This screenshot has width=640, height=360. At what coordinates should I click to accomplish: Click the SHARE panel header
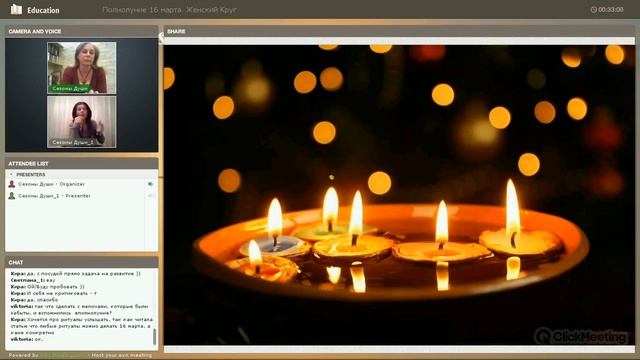(399, 31)
